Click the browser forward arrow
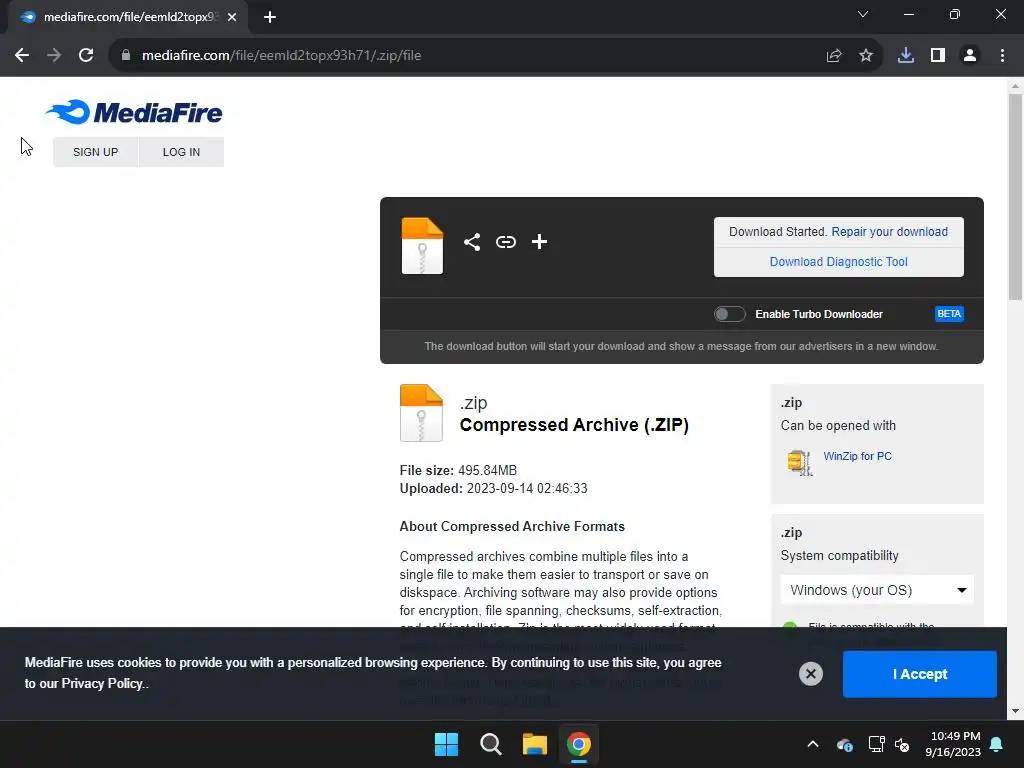1024x768 pixels. tap(54, 56)
